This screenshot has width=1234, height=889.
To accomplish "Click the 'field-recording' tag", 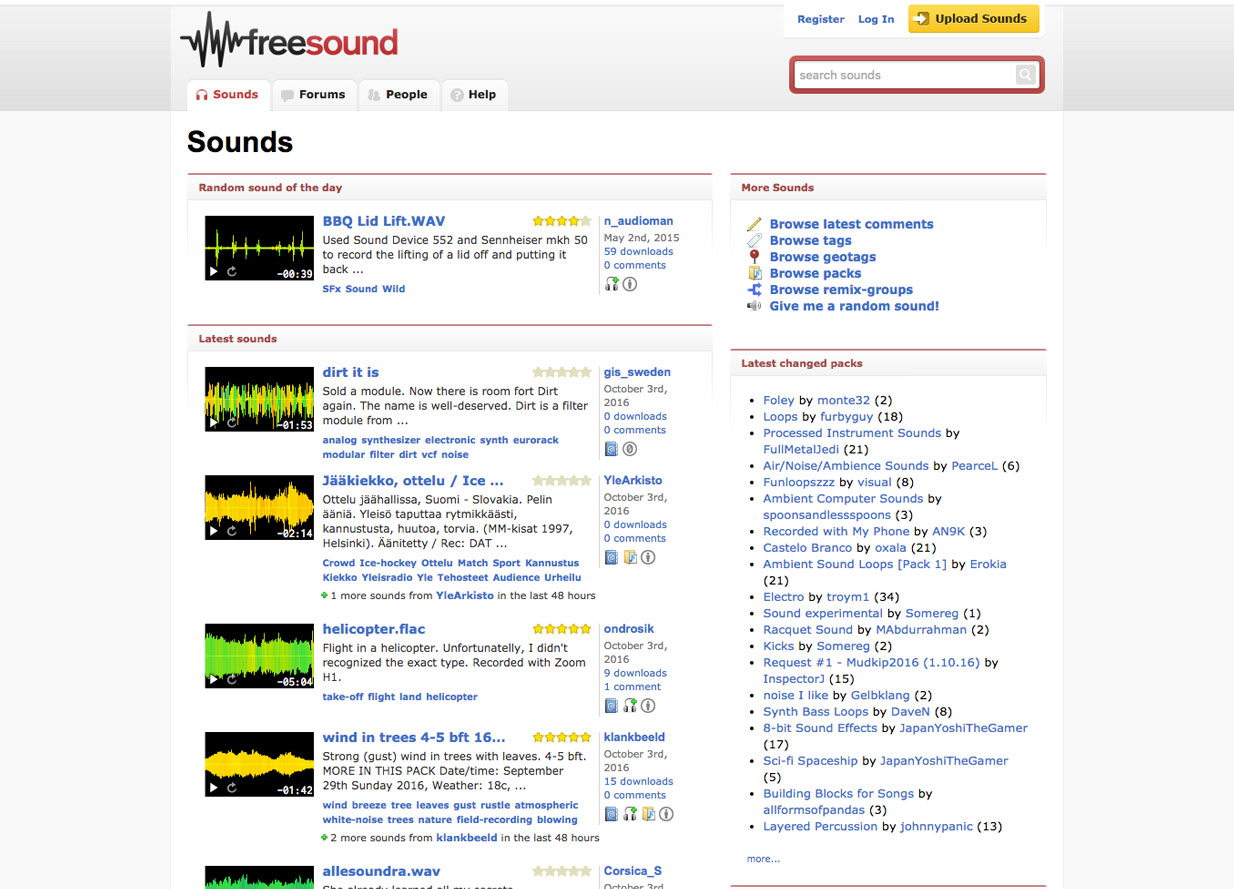I will coord(494,820).
